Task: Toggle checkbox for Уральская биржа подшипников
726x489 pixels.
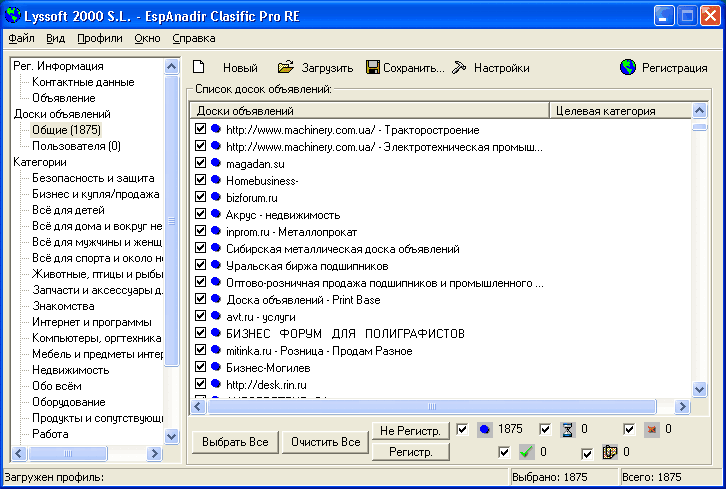Action: [200, 265]
